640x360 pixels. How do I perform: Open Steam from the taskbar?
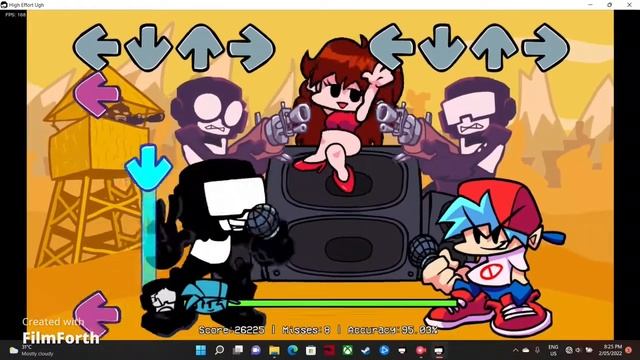[x=366, y=350]
